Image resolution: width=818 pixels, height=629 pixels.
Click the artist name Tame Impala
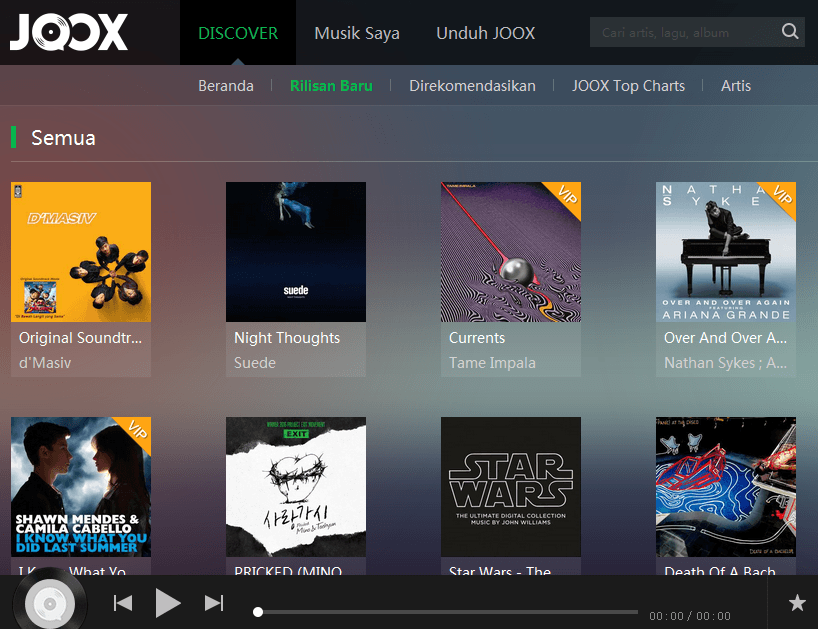point(492,362)
